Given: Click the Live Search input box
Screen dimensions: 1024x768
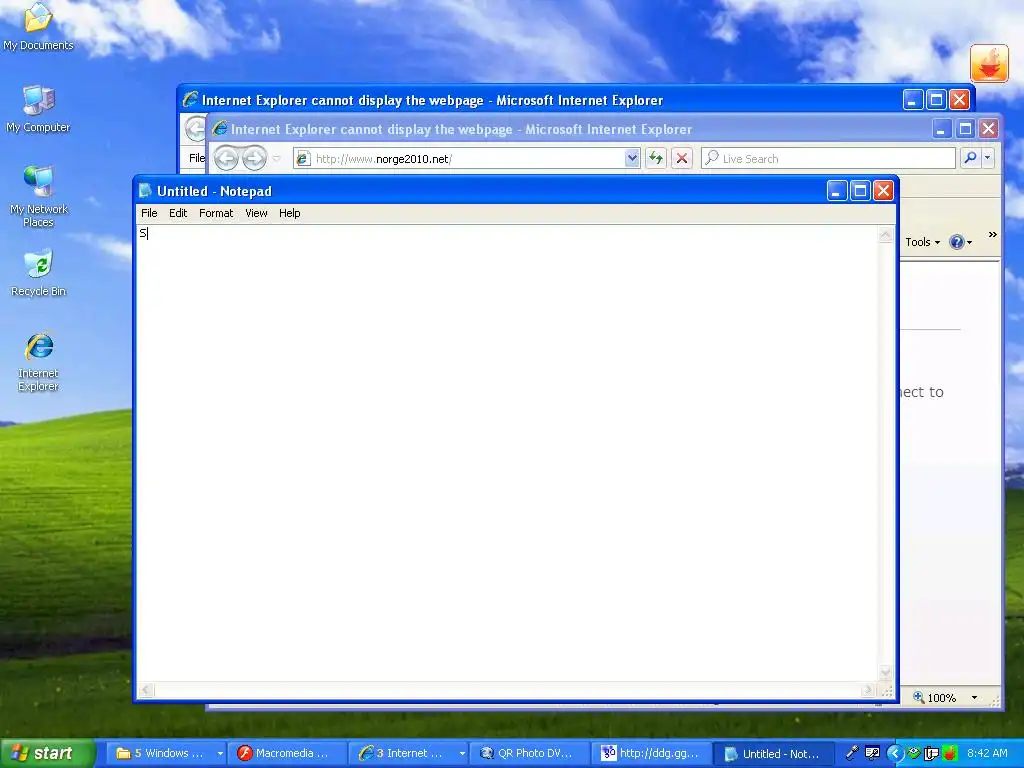Looking at the screenshot, I should 828,158.
